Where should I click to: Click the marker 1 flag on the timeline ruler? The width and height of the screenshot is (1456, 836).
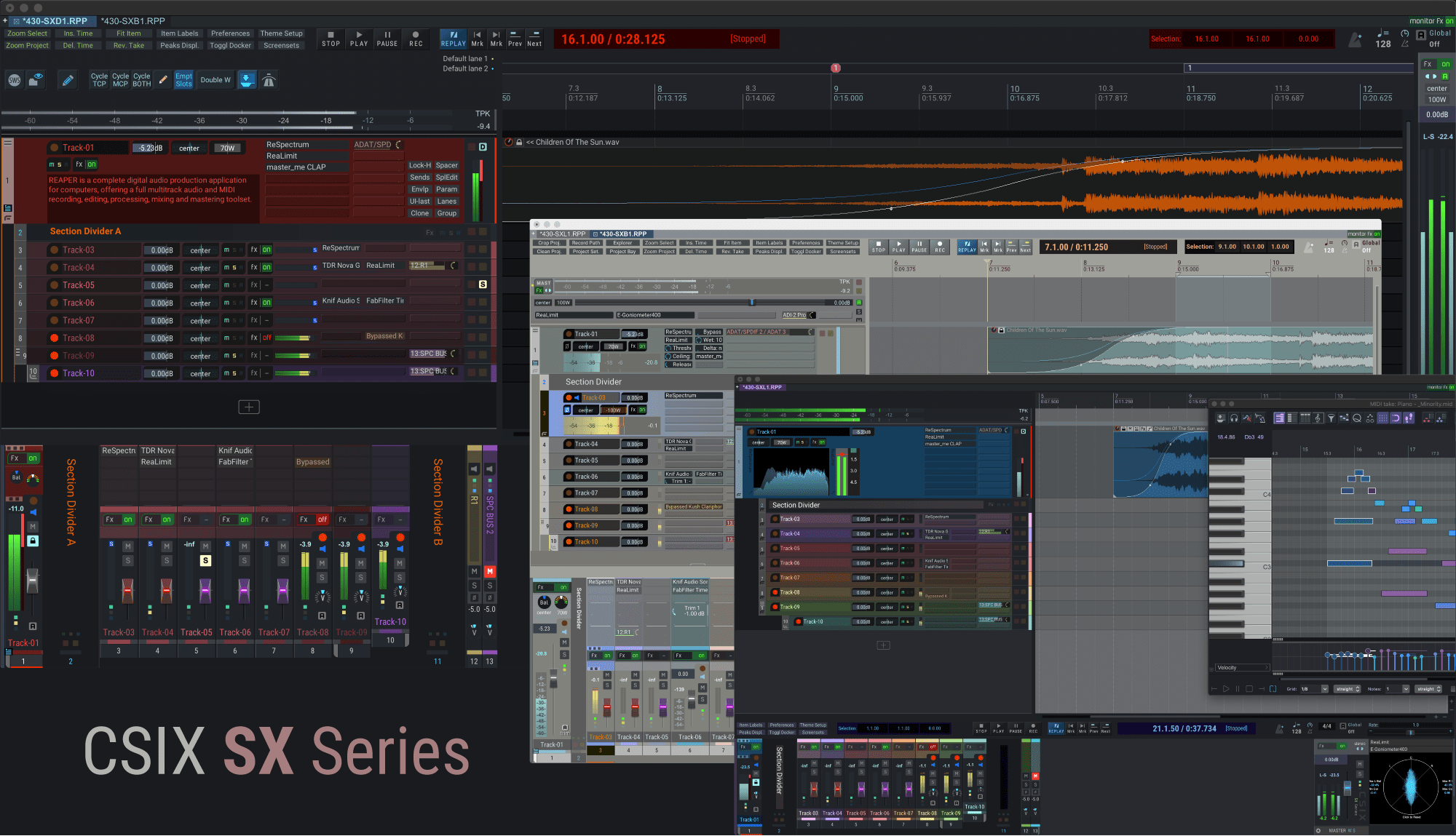(x=836, y=68)
